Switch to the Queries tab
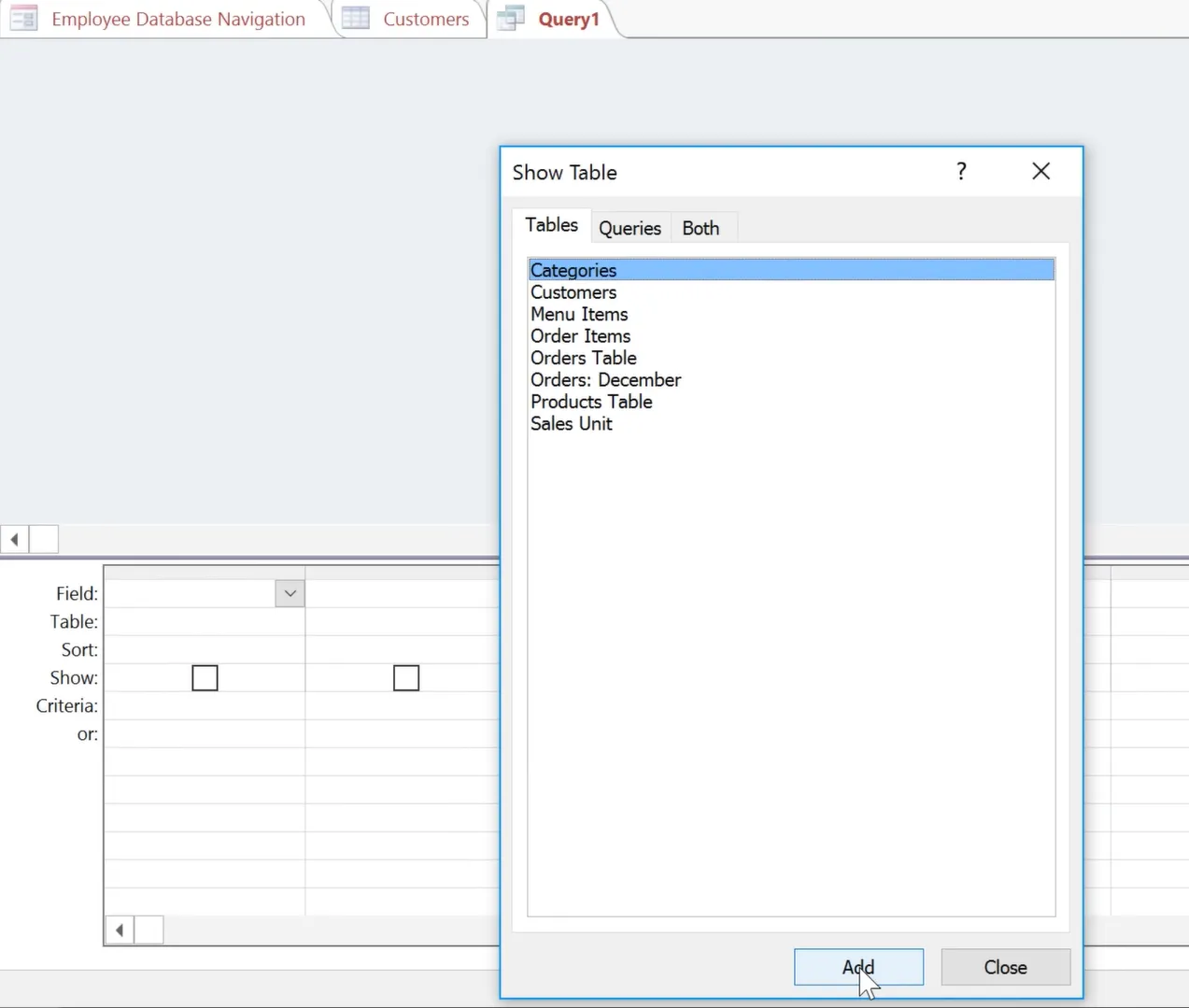Viewport: 1189px width, 1008px height. 630,228
